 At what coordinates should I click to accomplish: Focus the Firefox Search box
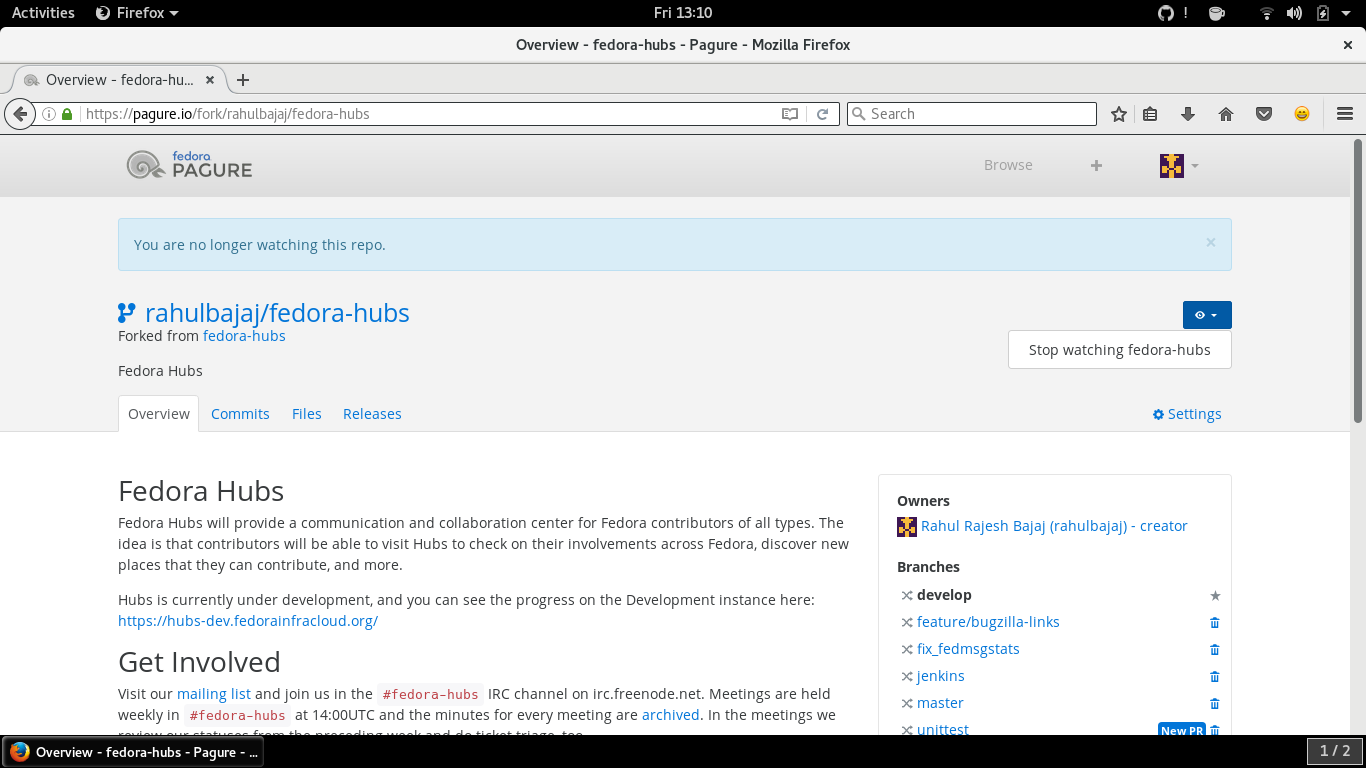point(972,114)
